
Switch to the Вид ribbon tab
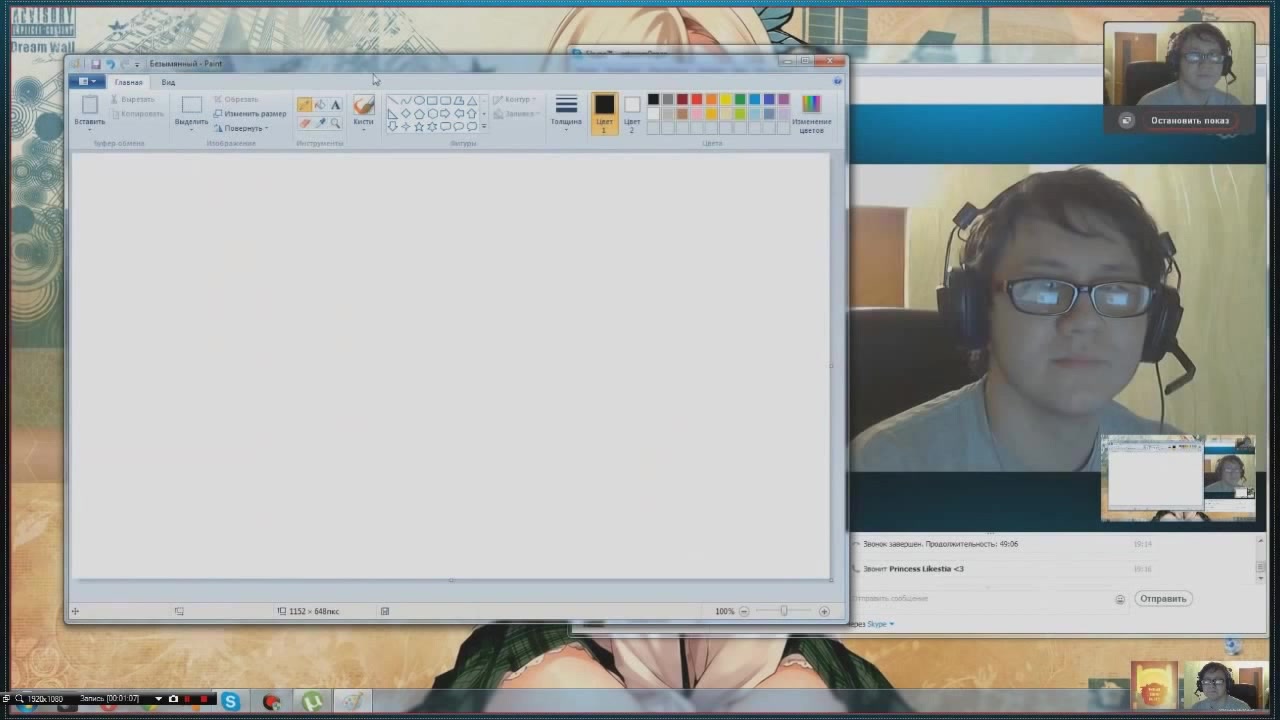coord(168,82)
